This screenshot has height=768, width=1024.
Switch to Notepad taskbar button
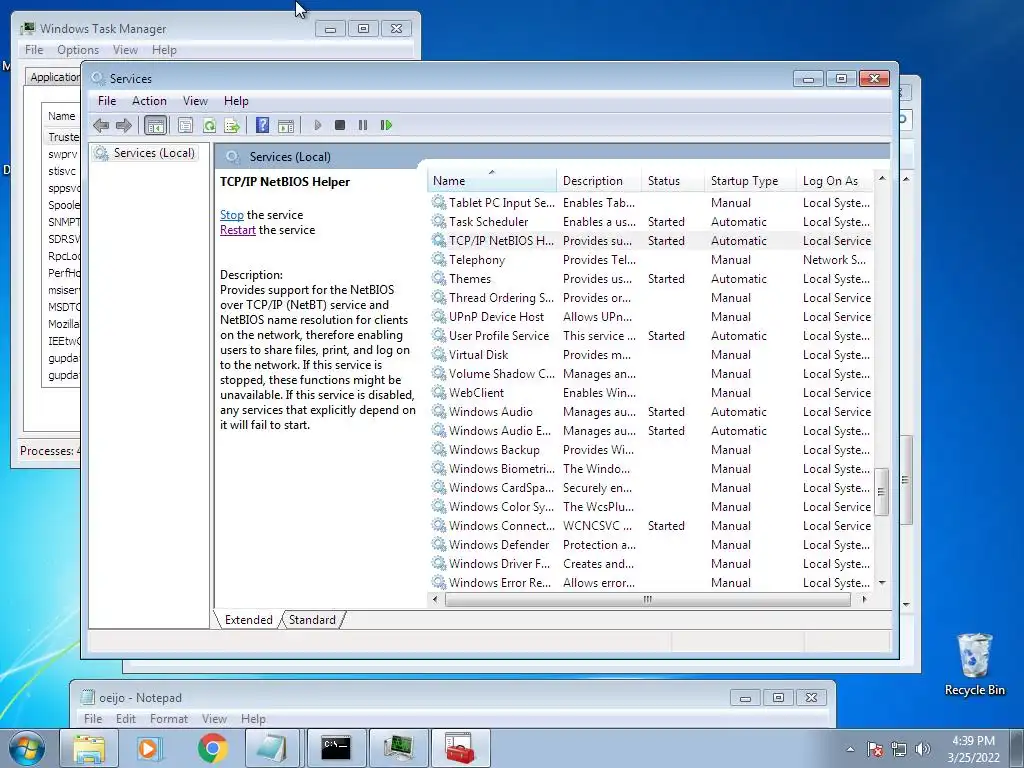coord(273,748)
